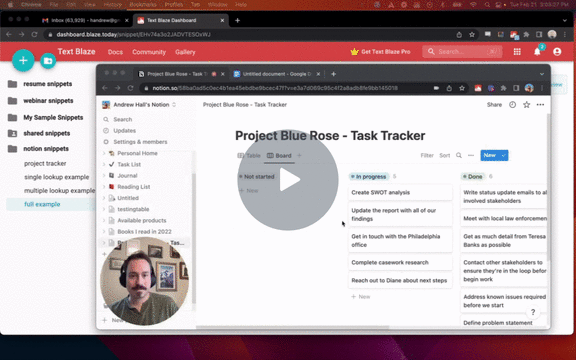Switch to the Board view
The height and width of the screenshot is (360, 576).
(x=279, y=156)
